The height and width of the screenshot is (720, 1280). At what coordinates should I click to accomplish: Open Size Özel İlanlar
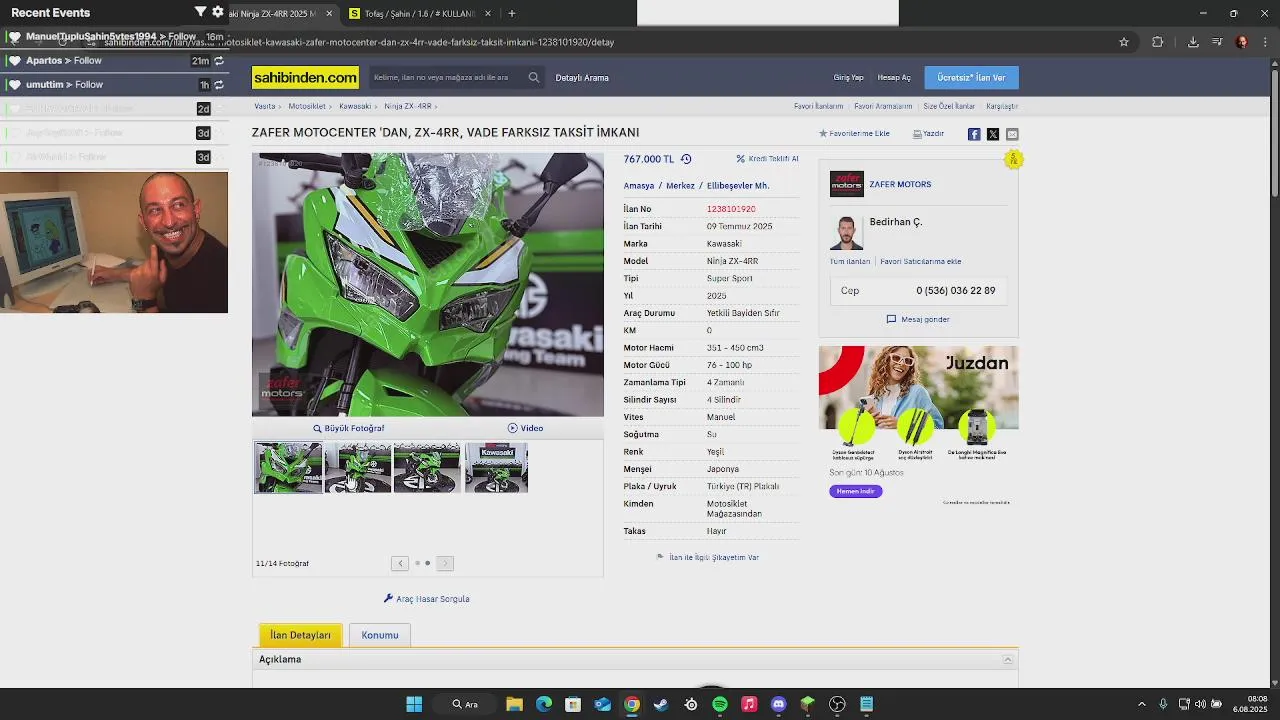point(949,106)
